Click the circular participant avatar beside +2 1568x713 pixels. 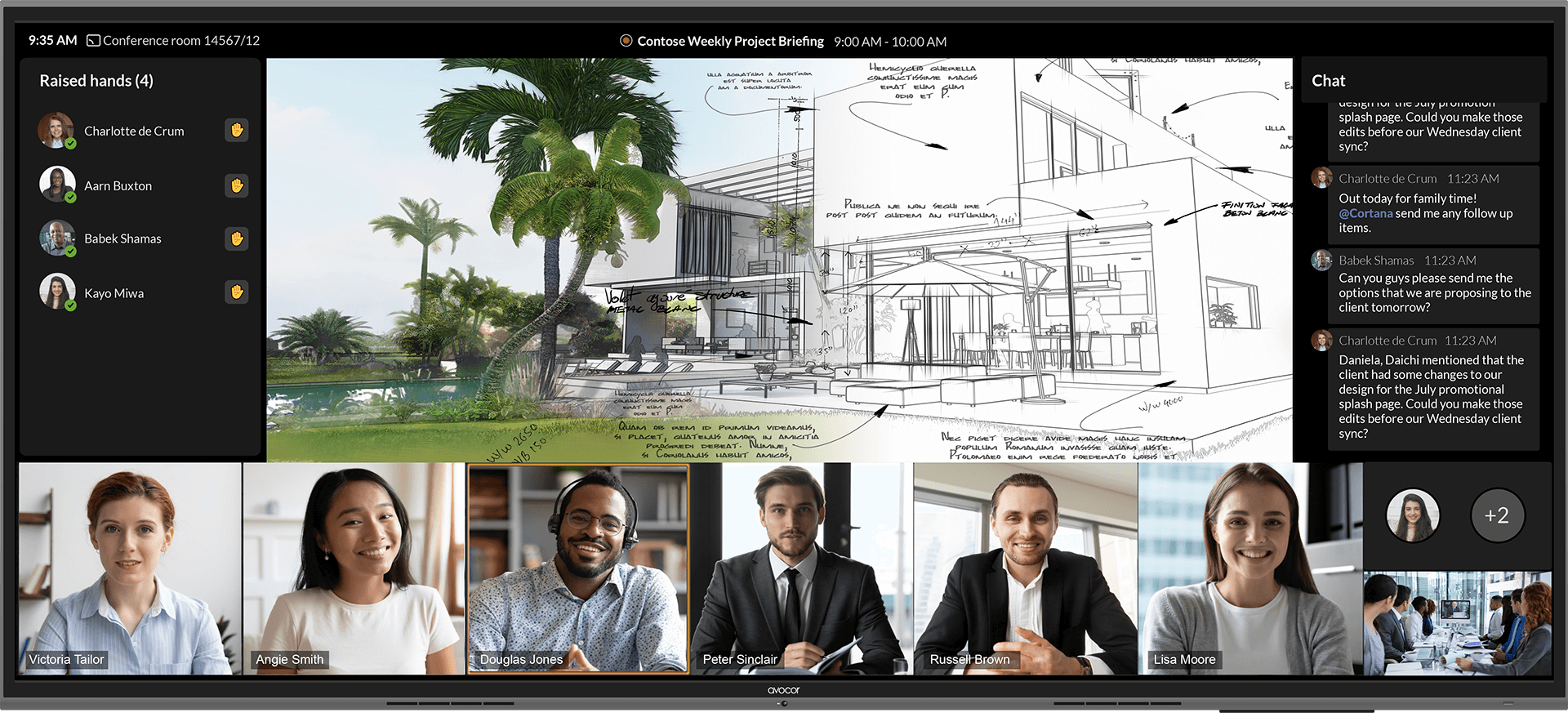coord(1413,515)
